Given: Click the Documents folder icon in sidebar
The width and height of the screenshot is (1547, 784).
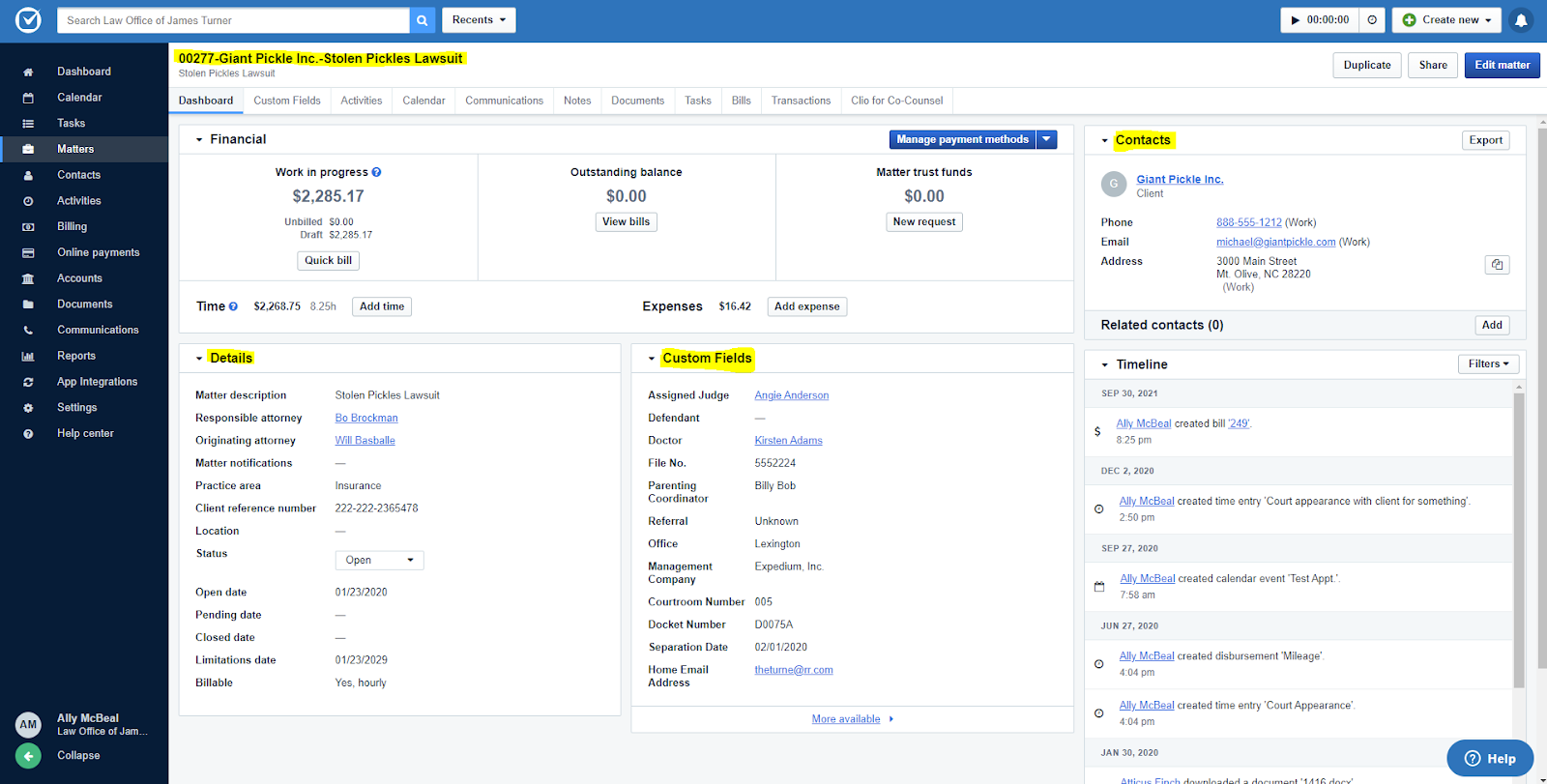Looking at the screenshot, I should [x=28, y=305].
